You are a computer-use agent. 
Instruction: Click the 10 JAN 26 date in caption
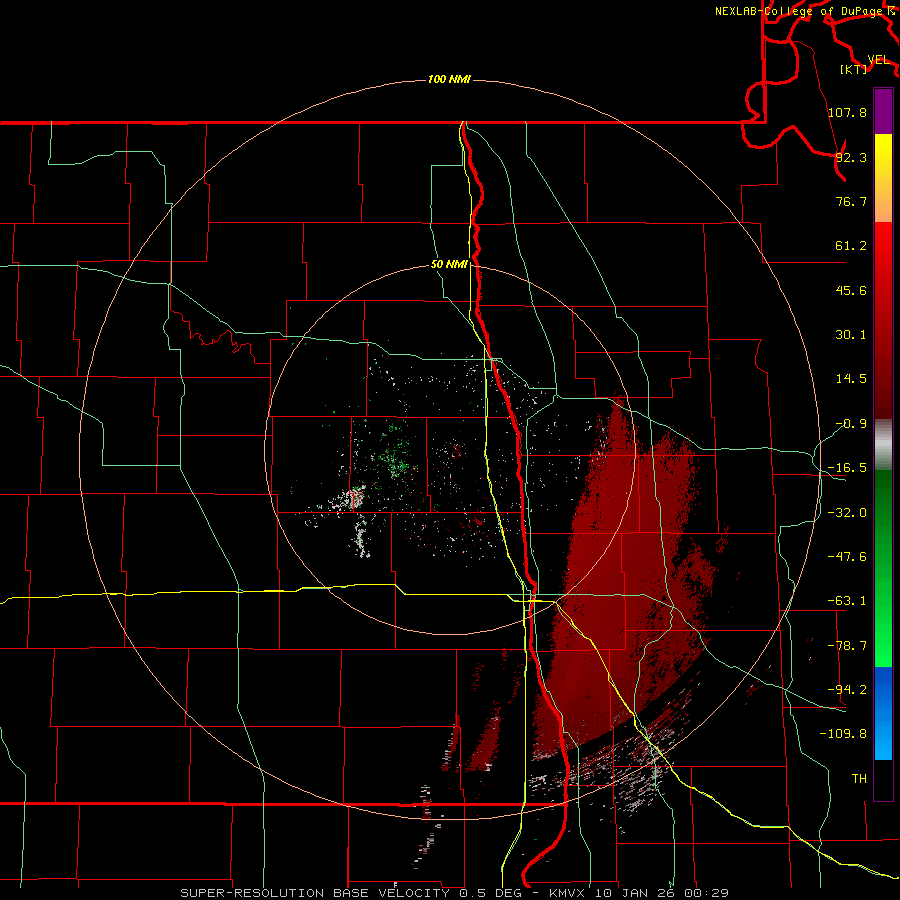637,893
